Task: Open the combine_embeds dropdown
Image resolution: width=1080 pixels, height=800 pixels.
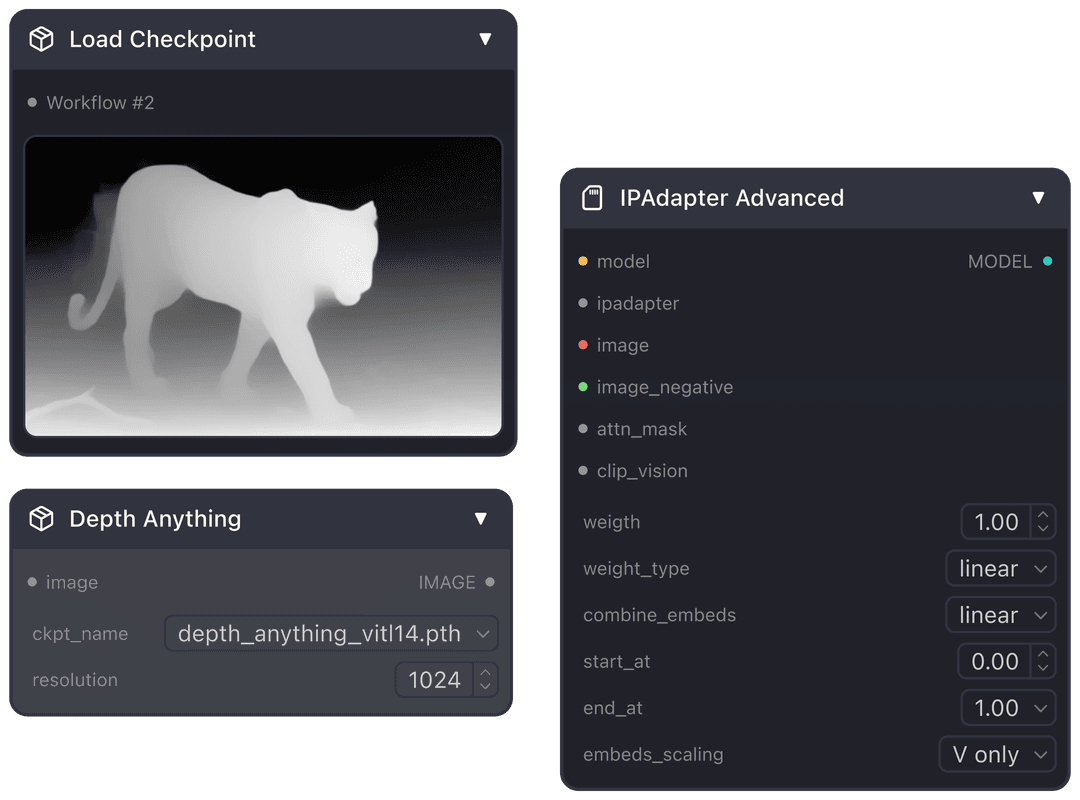Action: [1000, 615]
